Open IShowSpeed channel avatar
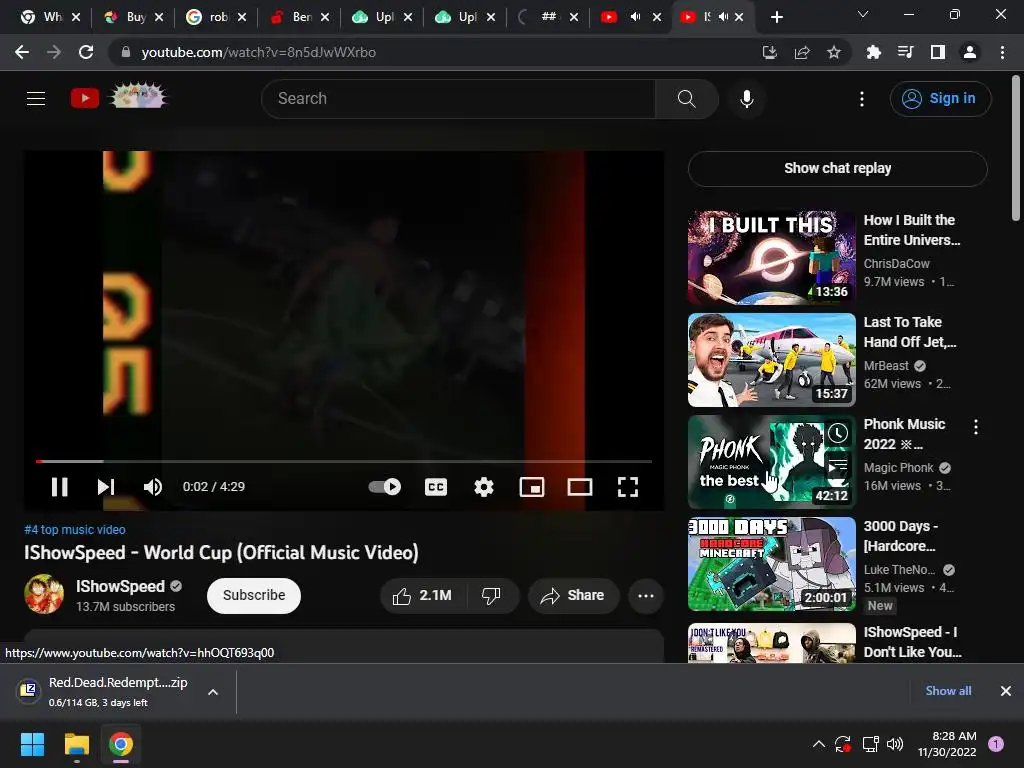Image resolution: width=1024 pixels, height=768 pixels. [x=44, y=594]
